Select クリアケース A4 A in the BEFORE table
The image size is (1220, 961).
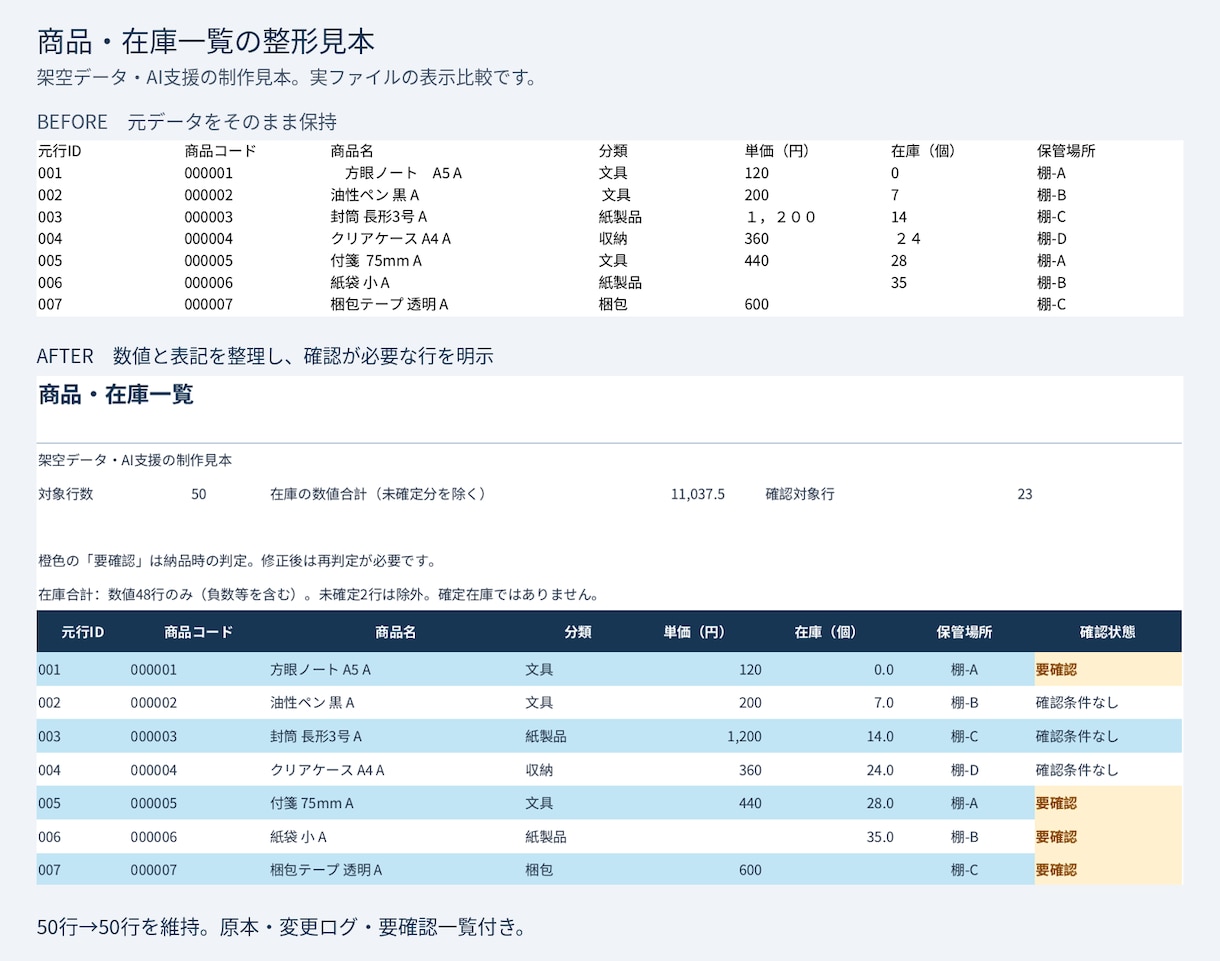[391, 238]
